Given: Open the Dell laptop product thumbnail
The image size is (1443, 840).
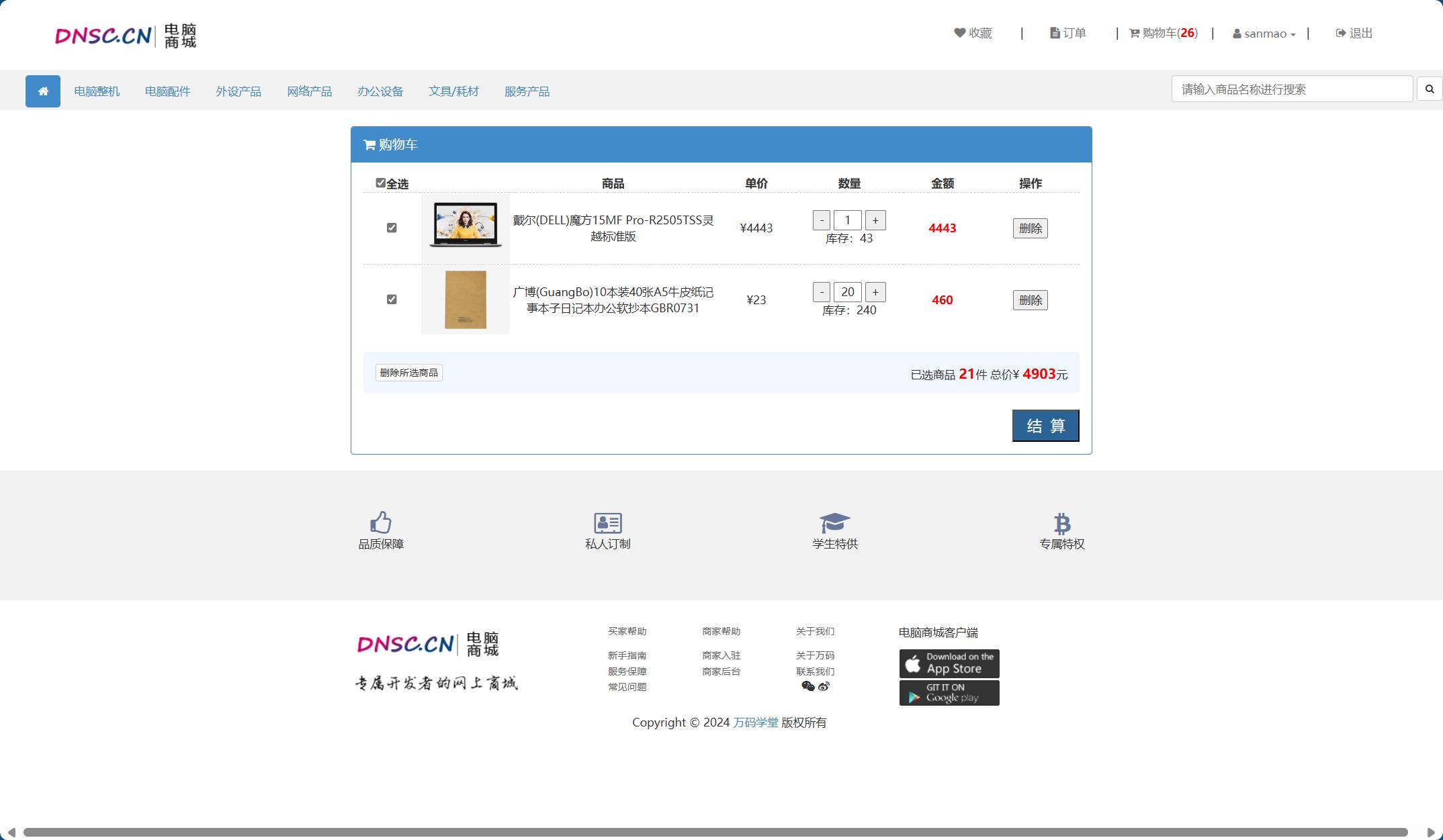Looking at the screenshot, I should [x=466, y=228].
